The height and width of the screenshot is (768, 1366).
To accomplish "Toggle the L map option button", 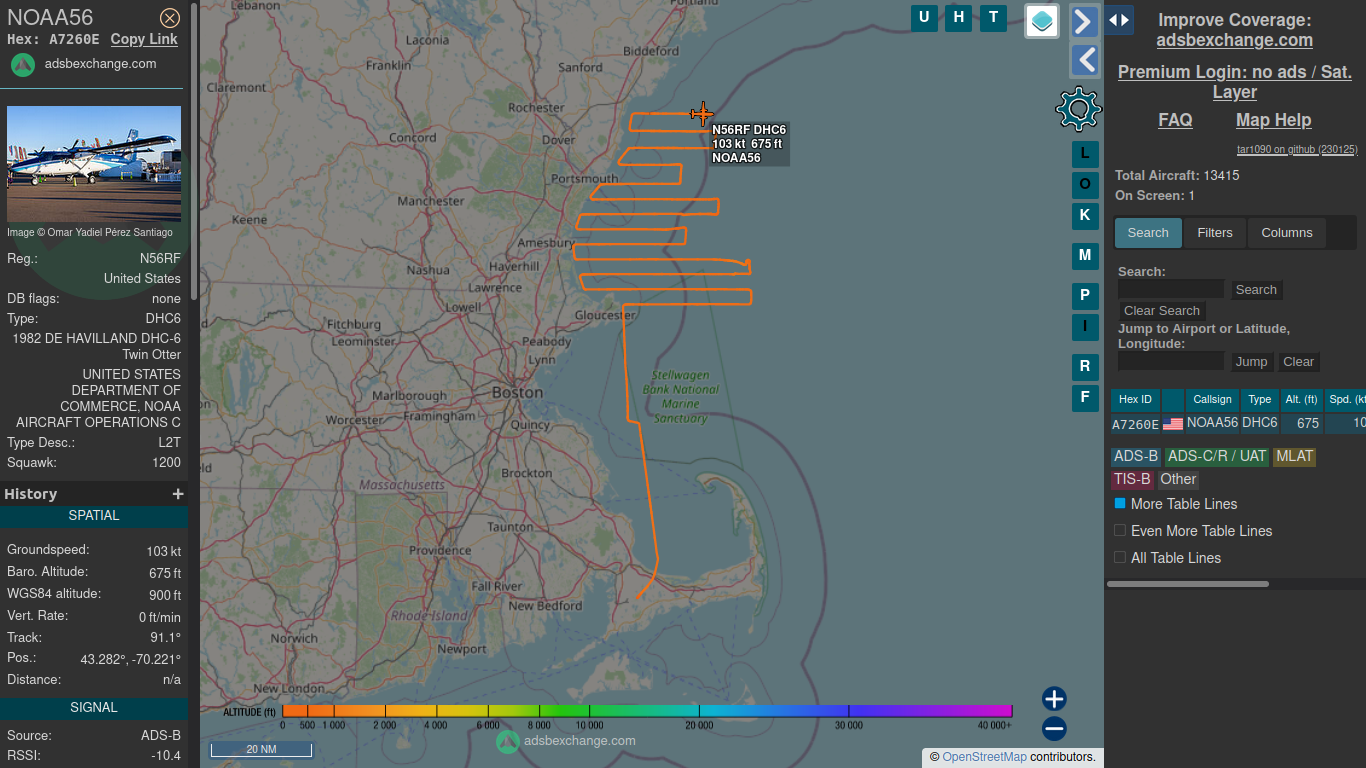I will (x=1085, y=154).
